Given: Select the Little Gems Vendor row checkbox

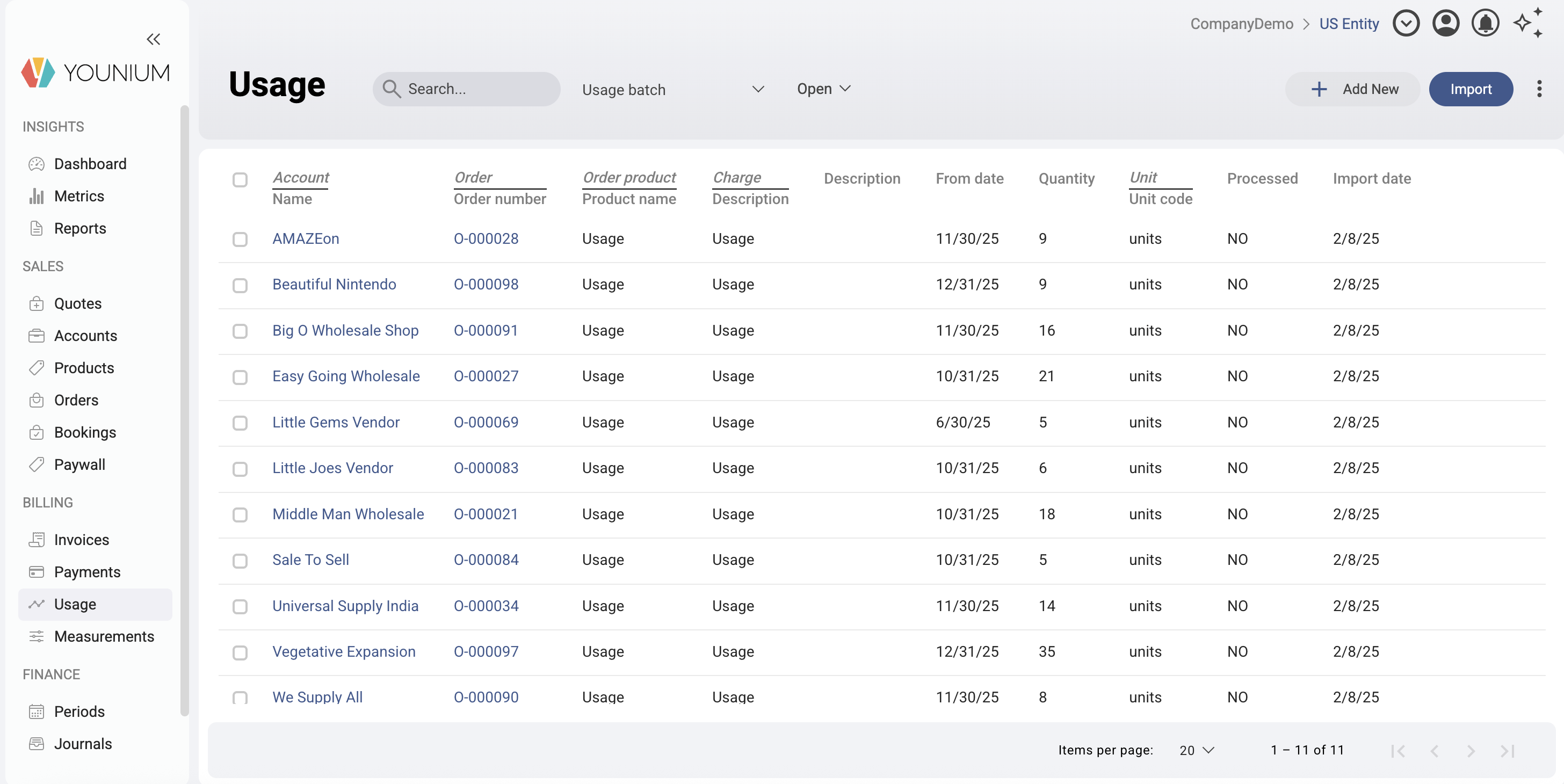Looking at the screenshot, I should coord(240,423).
